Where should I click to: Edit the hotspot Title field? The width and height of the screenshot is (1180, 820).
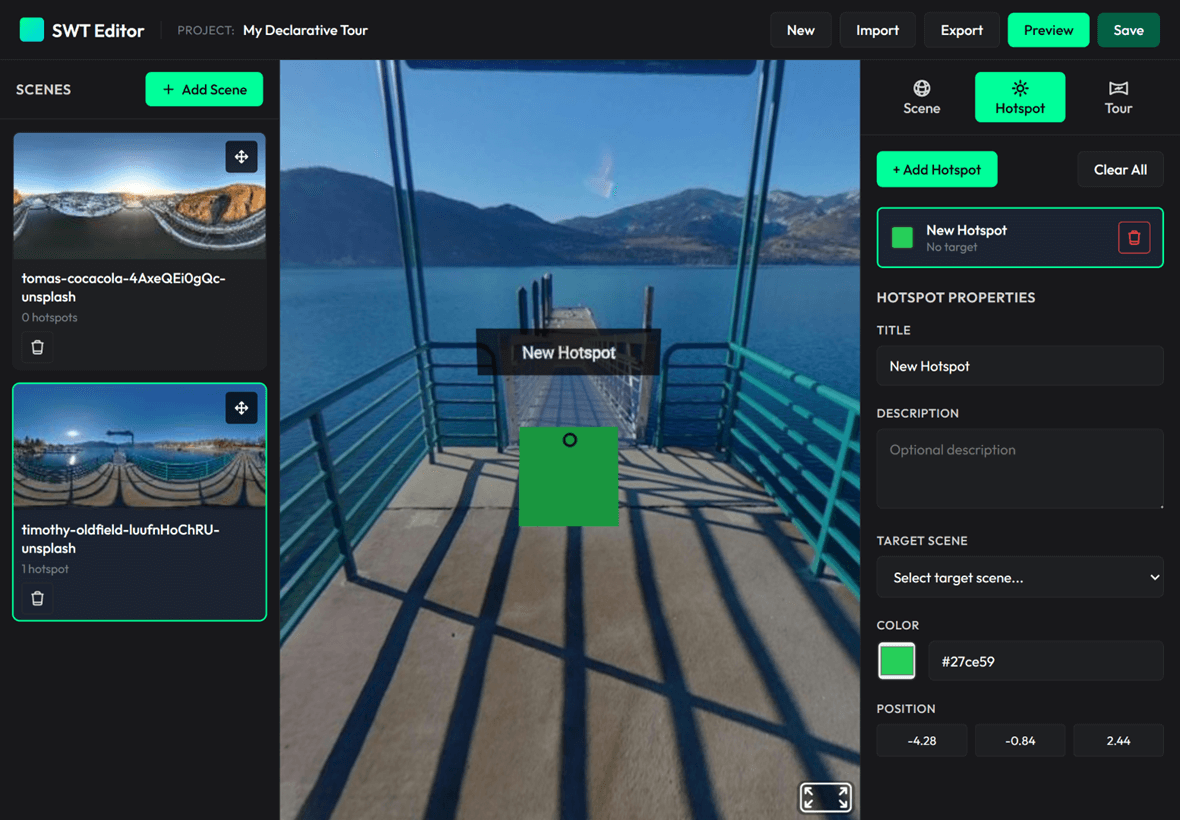1020,366
